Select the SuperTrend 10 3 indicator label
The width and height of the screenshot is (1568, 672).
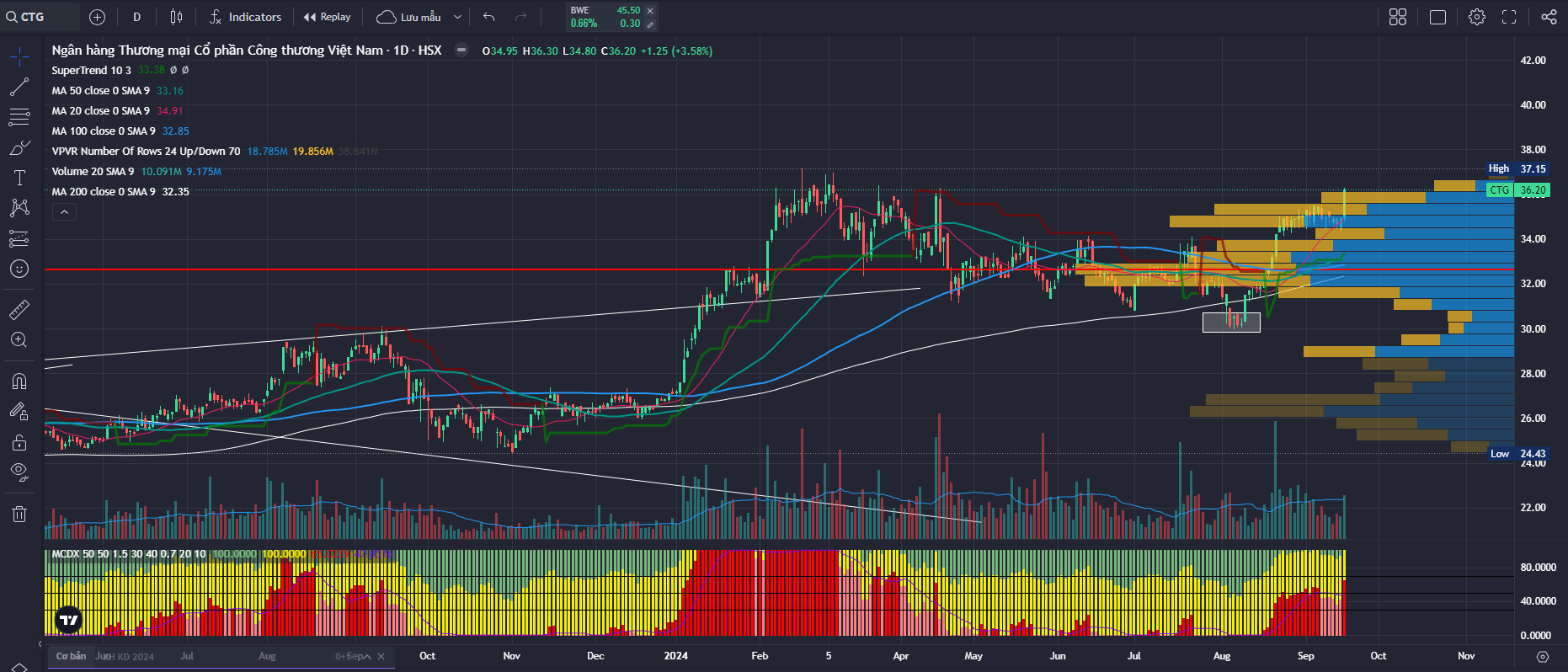coord(91,71)
